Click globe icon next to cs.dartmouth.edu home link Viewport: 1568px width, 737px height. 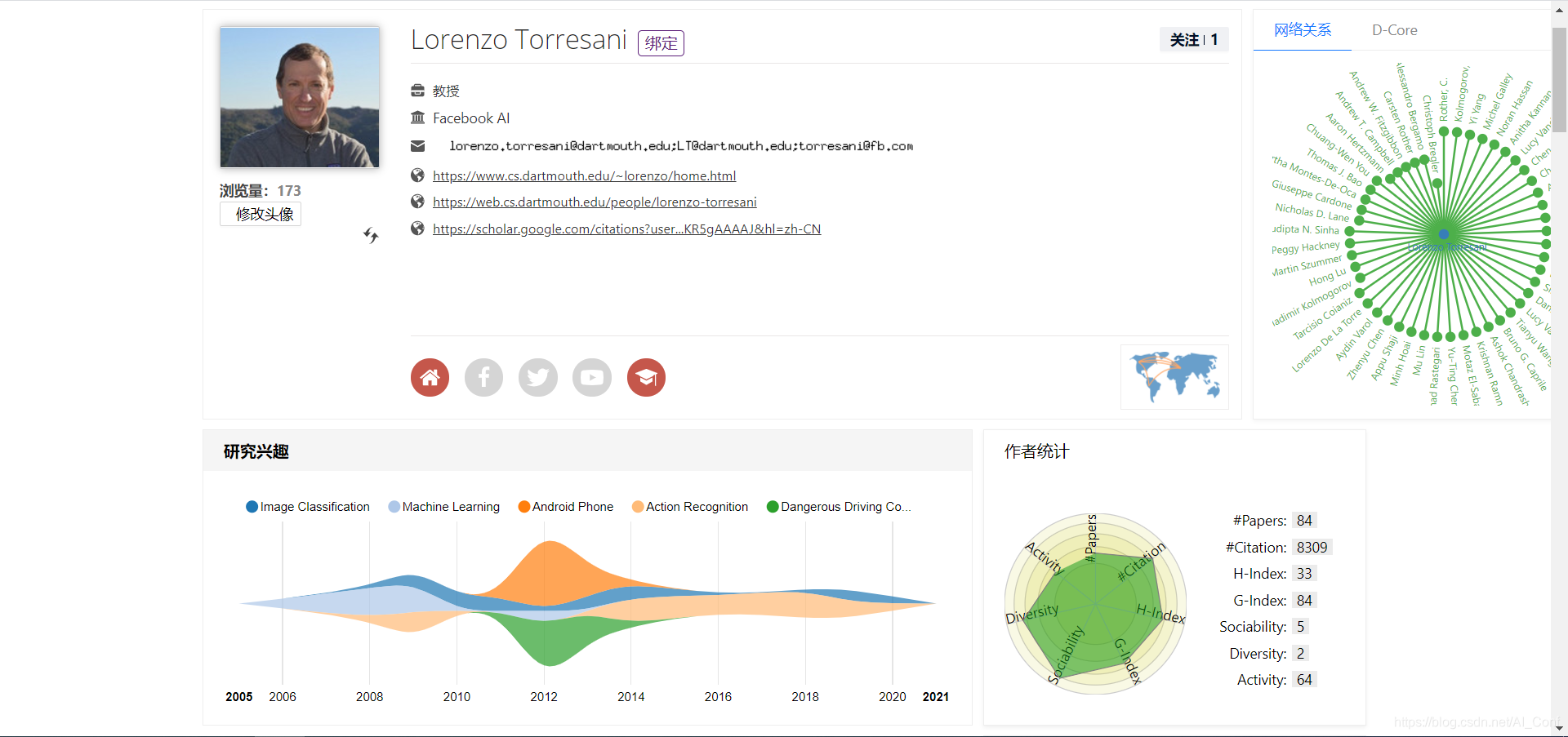click(x=417, y=175)
